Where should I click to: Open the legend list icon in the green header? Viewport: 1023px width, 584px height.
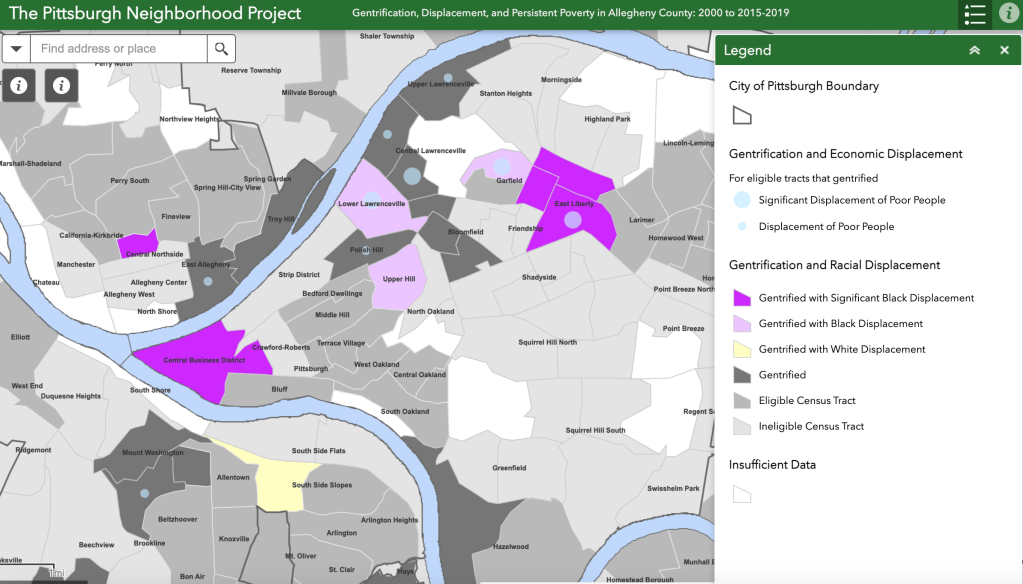point(974,14)
